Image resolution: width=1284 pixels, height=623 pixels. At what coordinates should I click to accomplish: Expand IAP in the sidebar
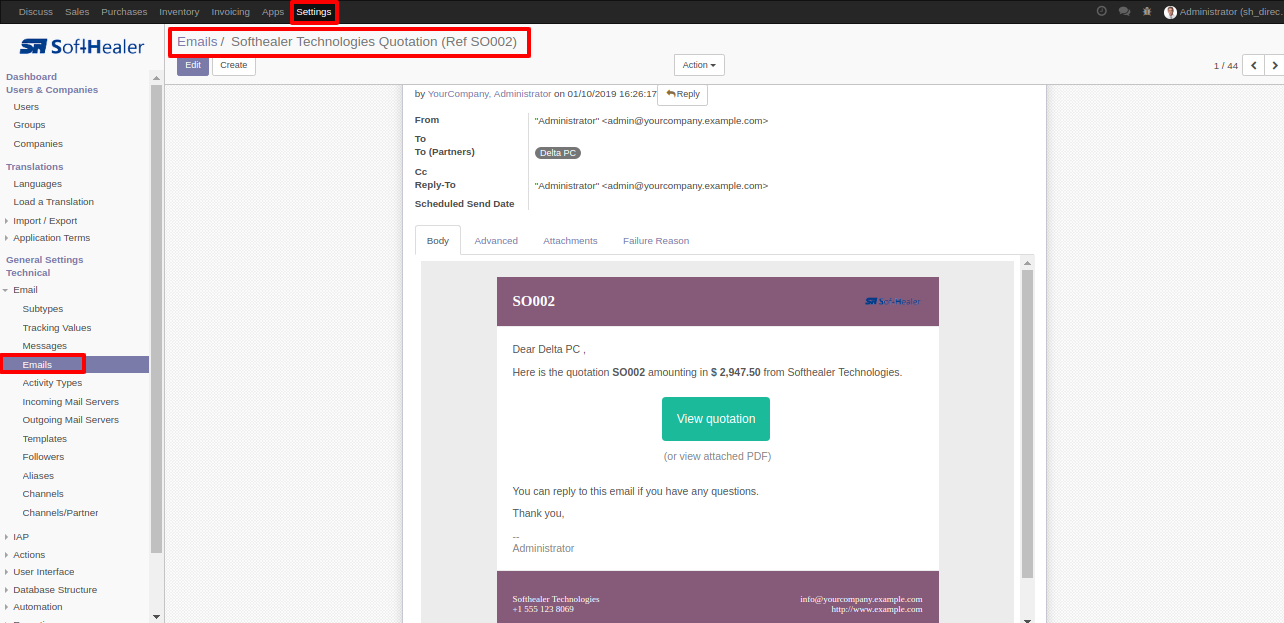(x=21, y=537)
